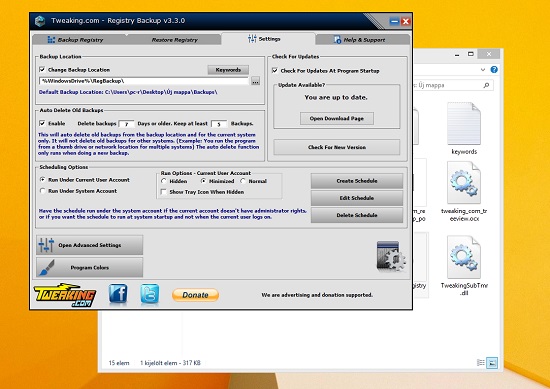Viewport: 550px width, 389px height.
Task: Toggle Auto Delete Enable checkbox
Action: pos(42,123)
